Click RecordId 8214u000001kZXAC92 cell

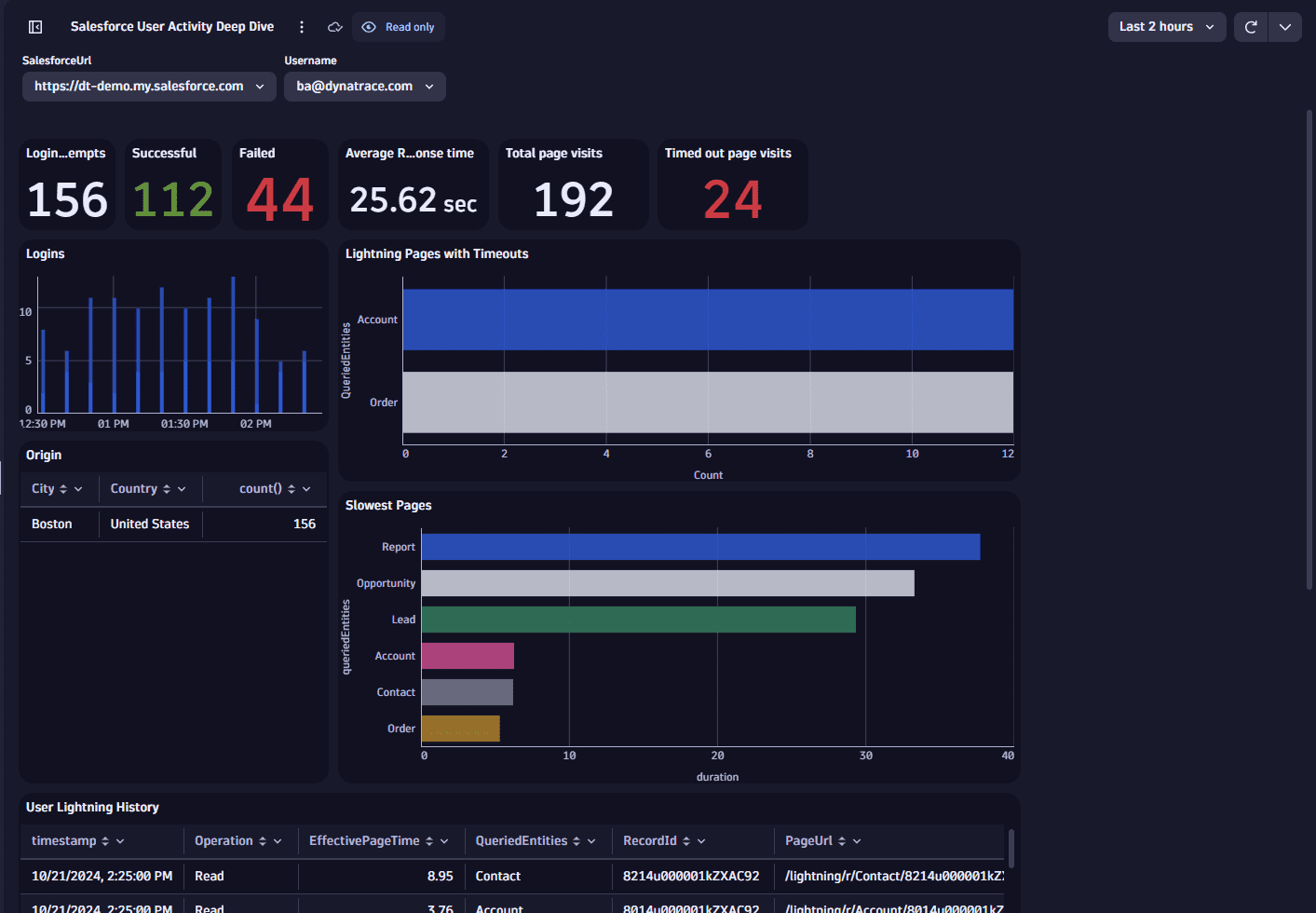coord(691,877)
